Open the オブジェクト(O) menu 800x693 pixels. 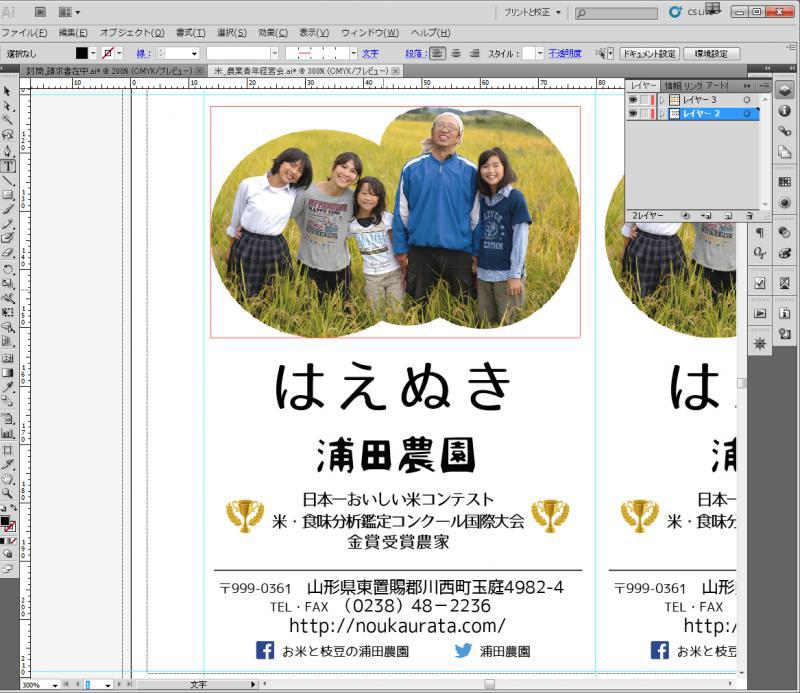click(x=132, y=33)
